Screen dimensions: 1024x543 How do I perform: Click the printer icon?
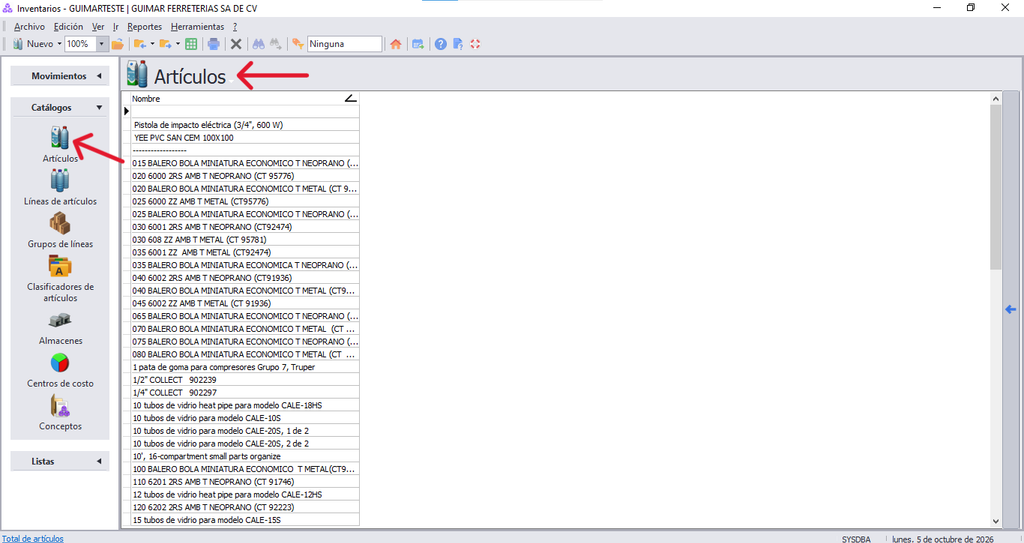(x=214, y=44)
